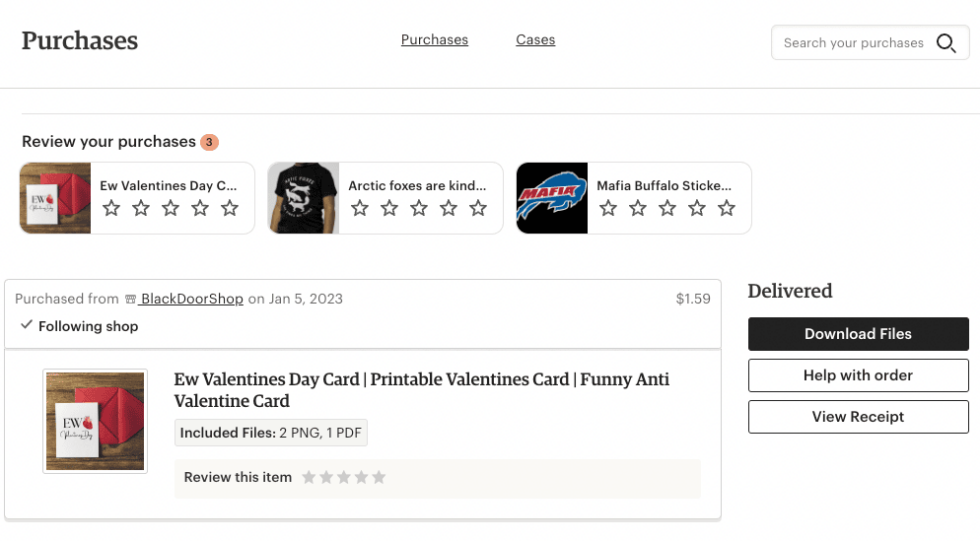Open View Receipt
This screenshot has width=980, height=541.
click(858, 417)
